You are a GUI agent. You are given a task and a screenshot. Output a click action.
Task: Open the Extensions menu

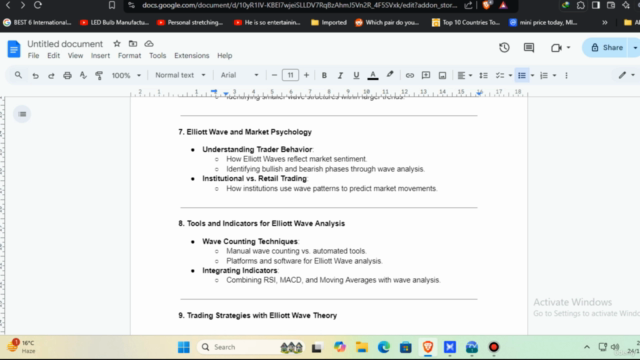191,56
